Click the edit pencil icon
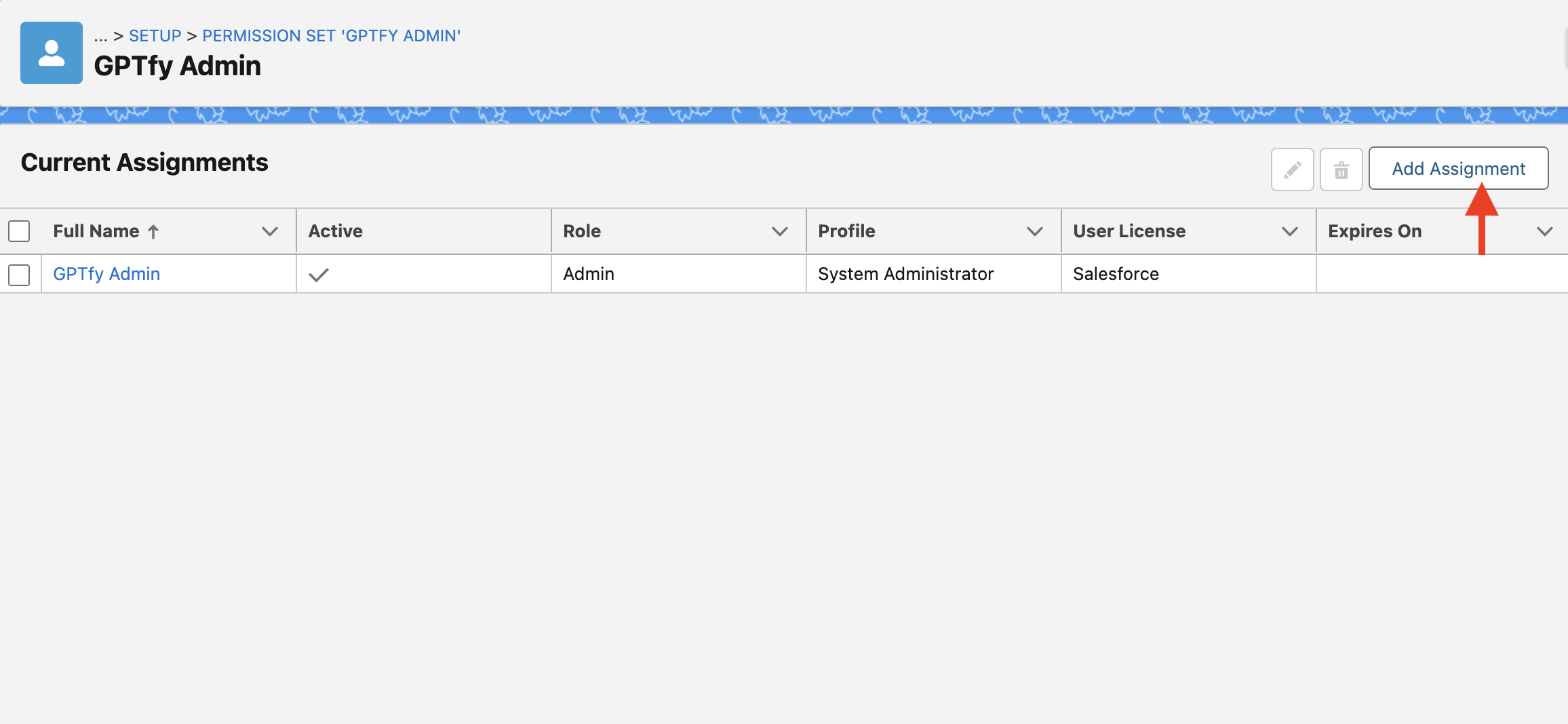Image resolution: width=1568 pixels, height=724 pixels. [x=1292, y=169]
